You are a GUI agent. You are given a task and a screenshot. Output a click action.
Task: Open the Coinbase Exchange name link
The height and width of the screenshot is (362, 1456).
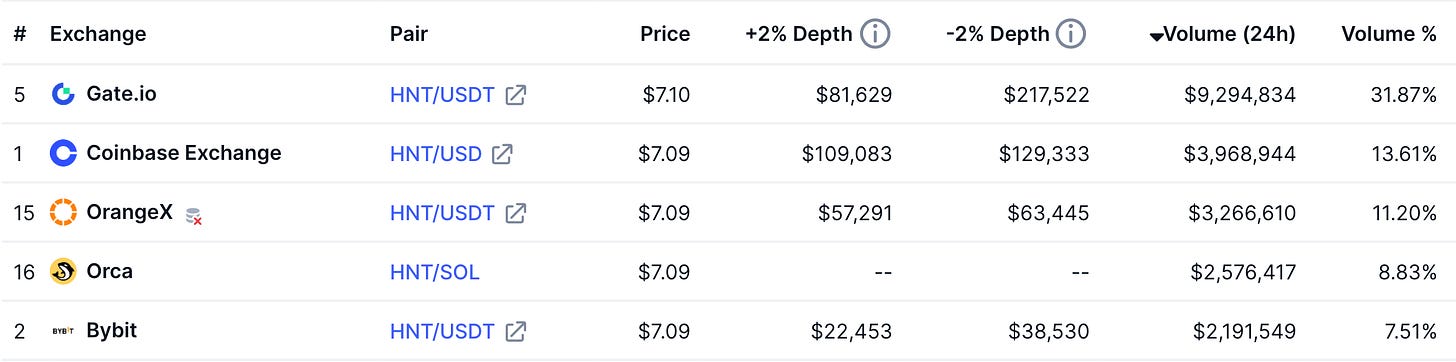[x=184, y=153]
